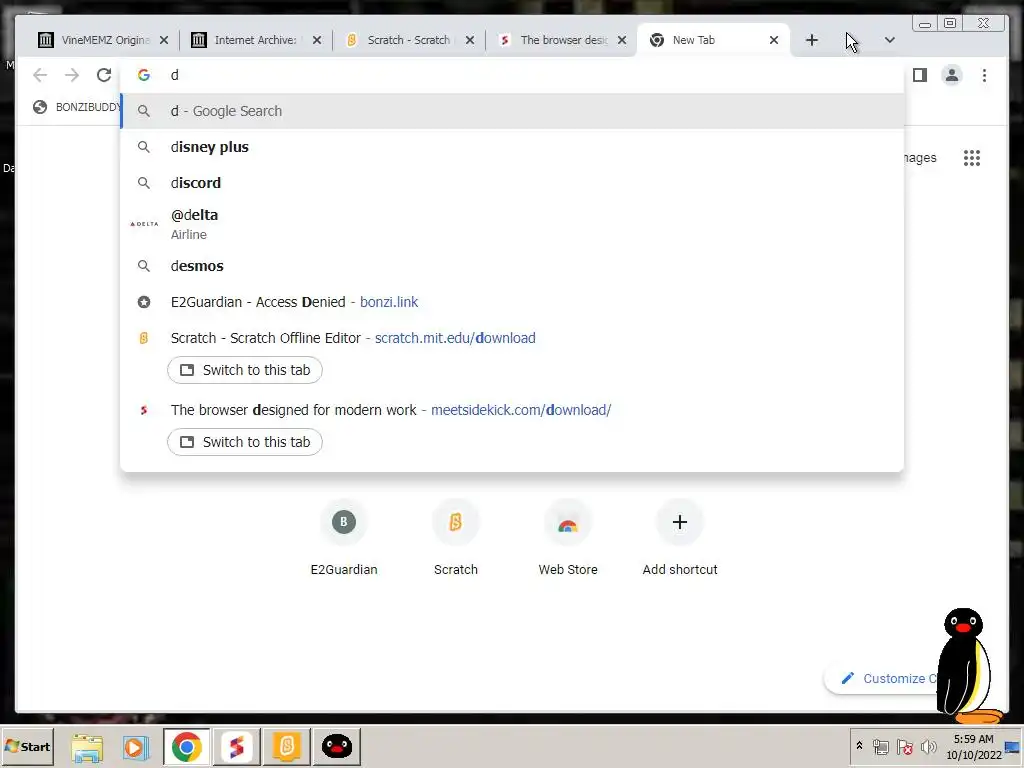Click the Add shortcut tile

(x=680, y=539)
